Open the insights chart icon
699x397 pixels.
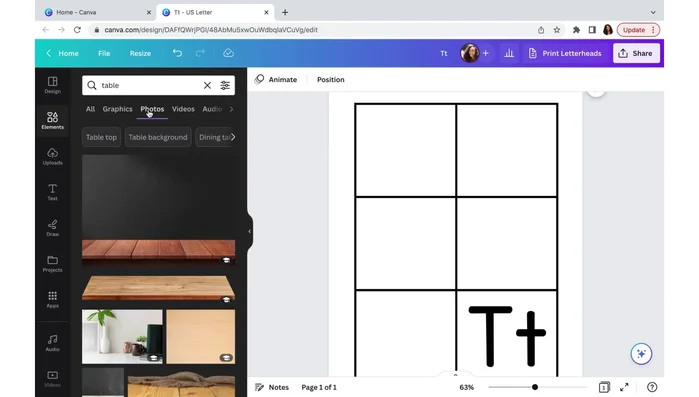click(x=509, y=53)
